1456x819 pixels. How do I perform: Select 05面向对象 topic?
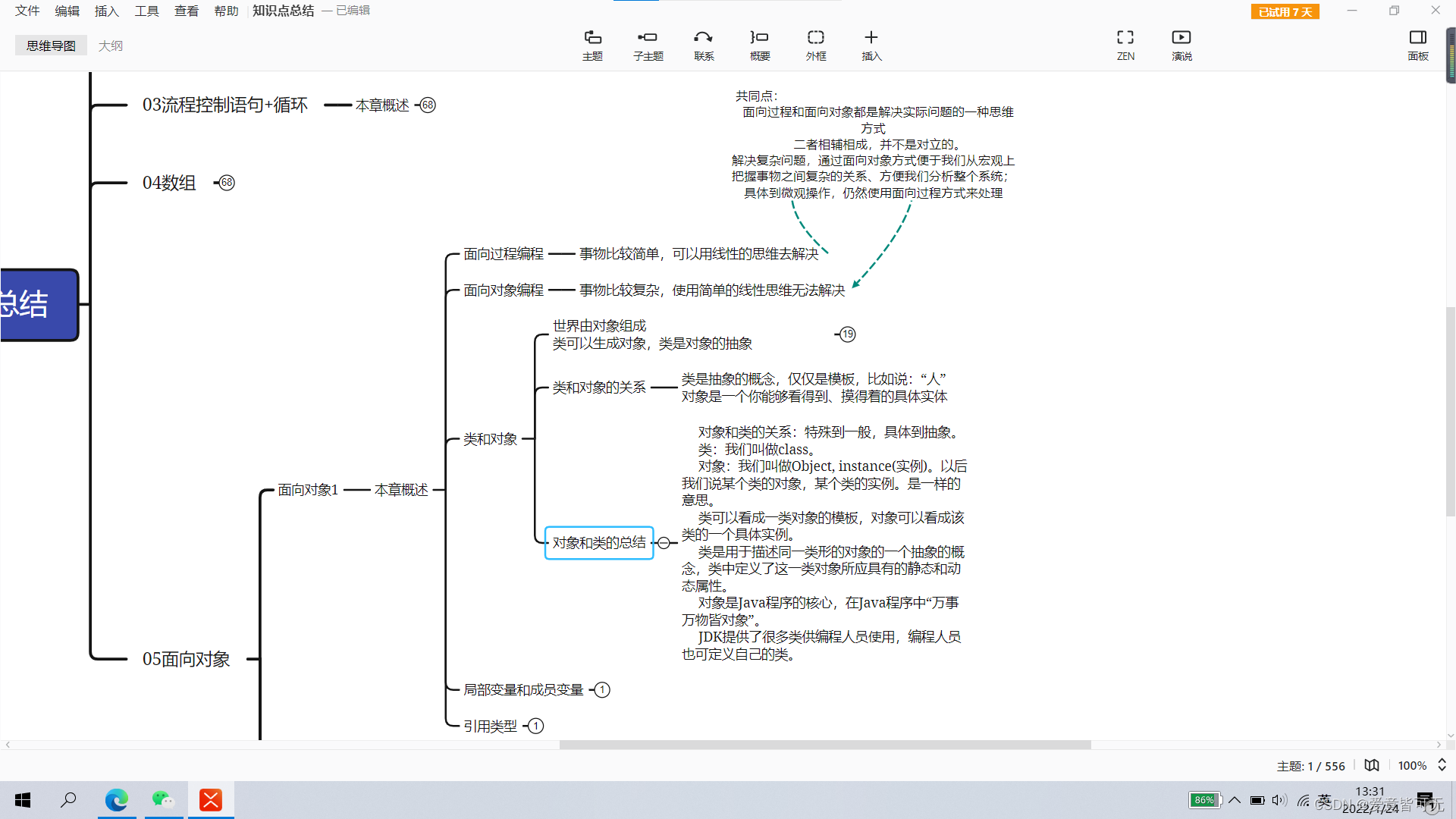coord(186,659)
